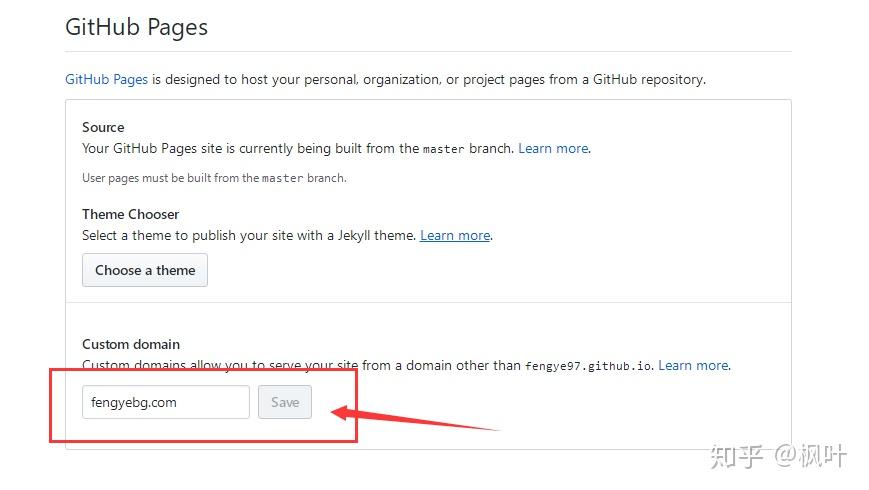Open Learn more link about Jekyll themes
Viewport: 869px width, 490px height.
coord(455,235)
